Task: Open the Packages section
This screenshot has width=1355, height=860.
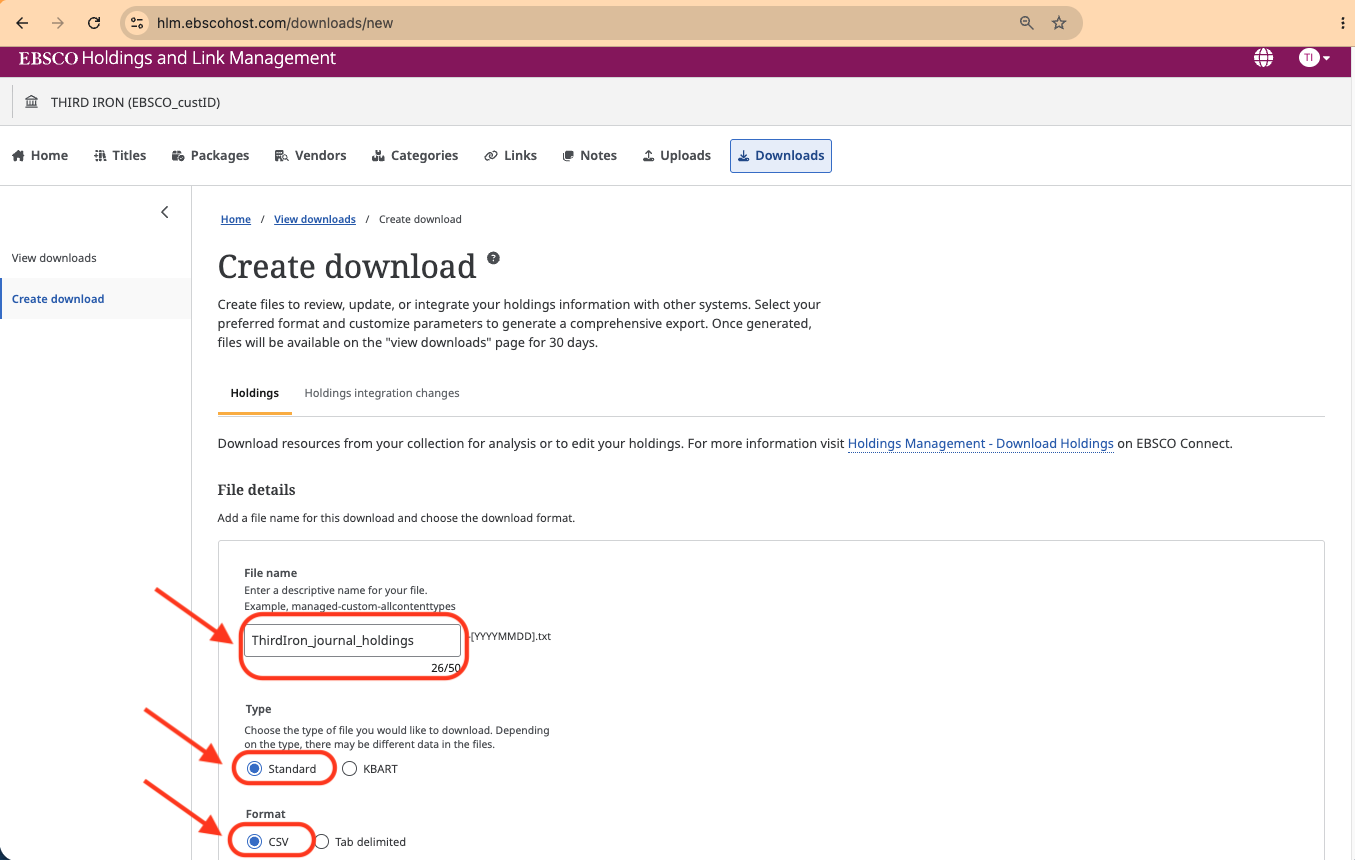Action: [210, 155]
